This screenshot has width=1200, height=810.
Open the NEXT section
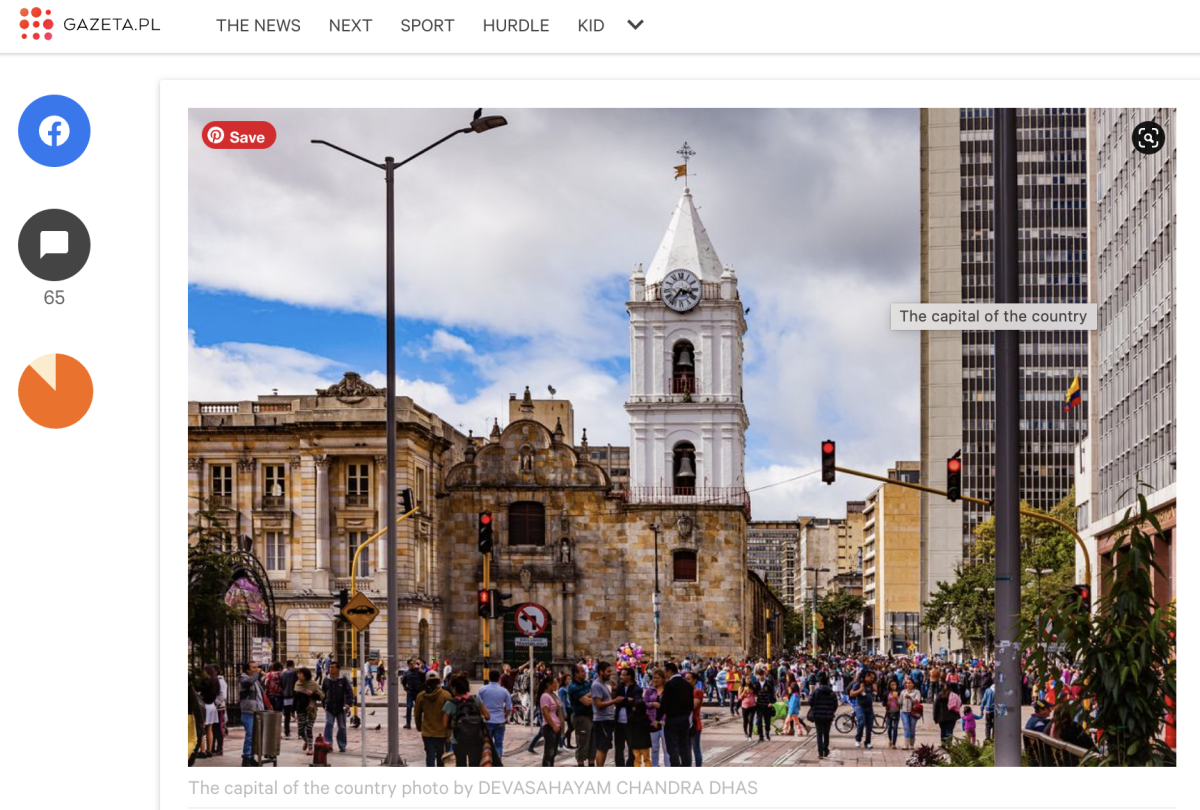350,26
